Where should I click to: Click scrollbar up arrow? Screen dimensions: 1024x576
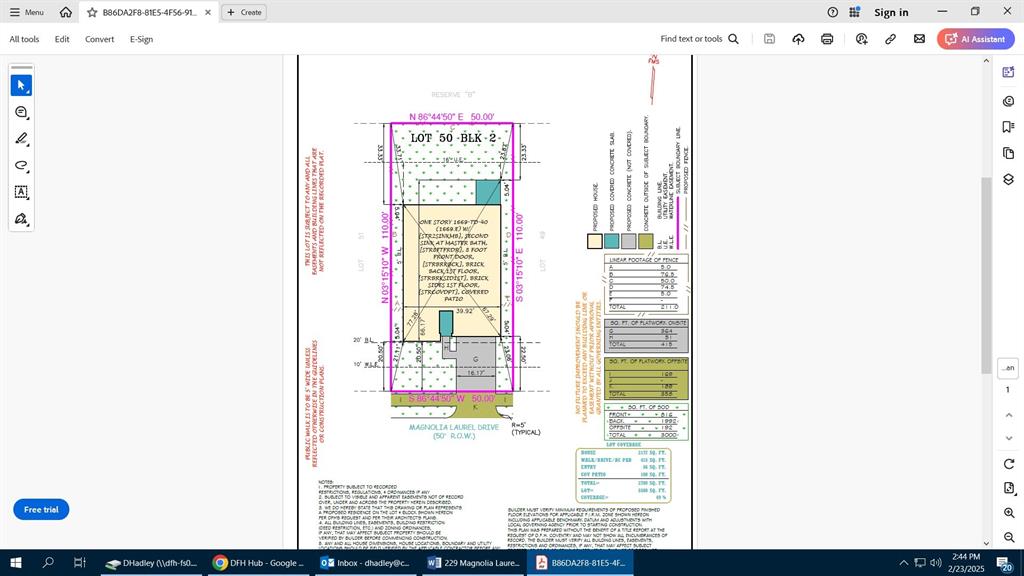(986, 61)
